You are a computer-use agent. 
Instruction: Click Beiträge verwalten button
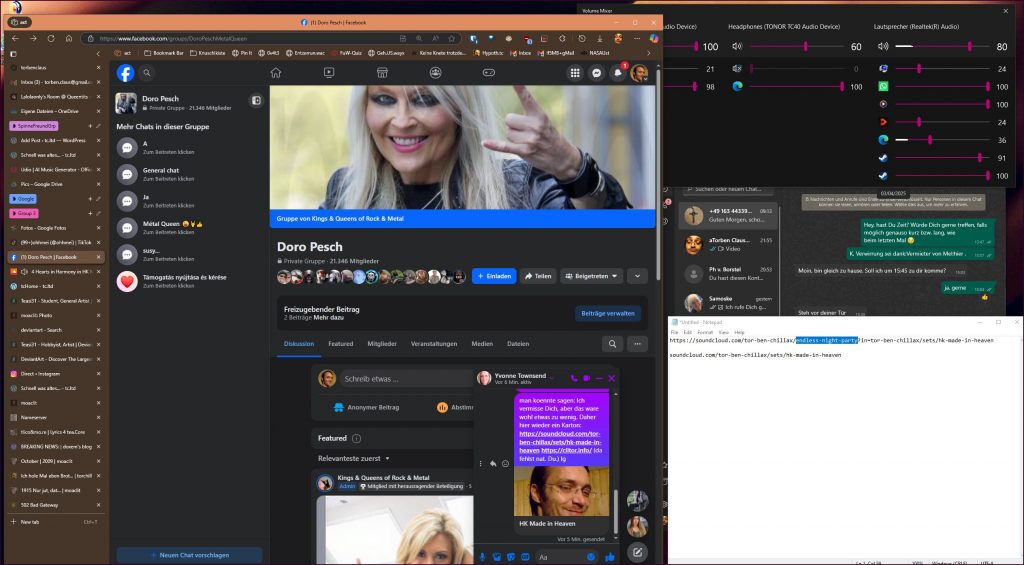tap(608, 314)
